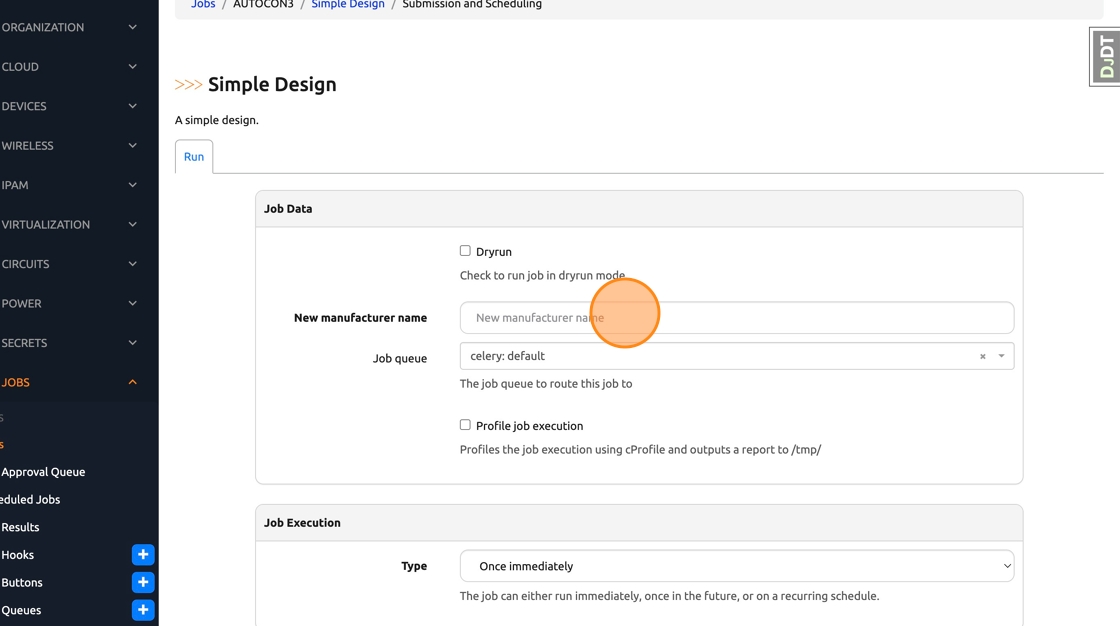Open Approval Queue in the sidebar
1120x626 pixels.
(43, 472)
